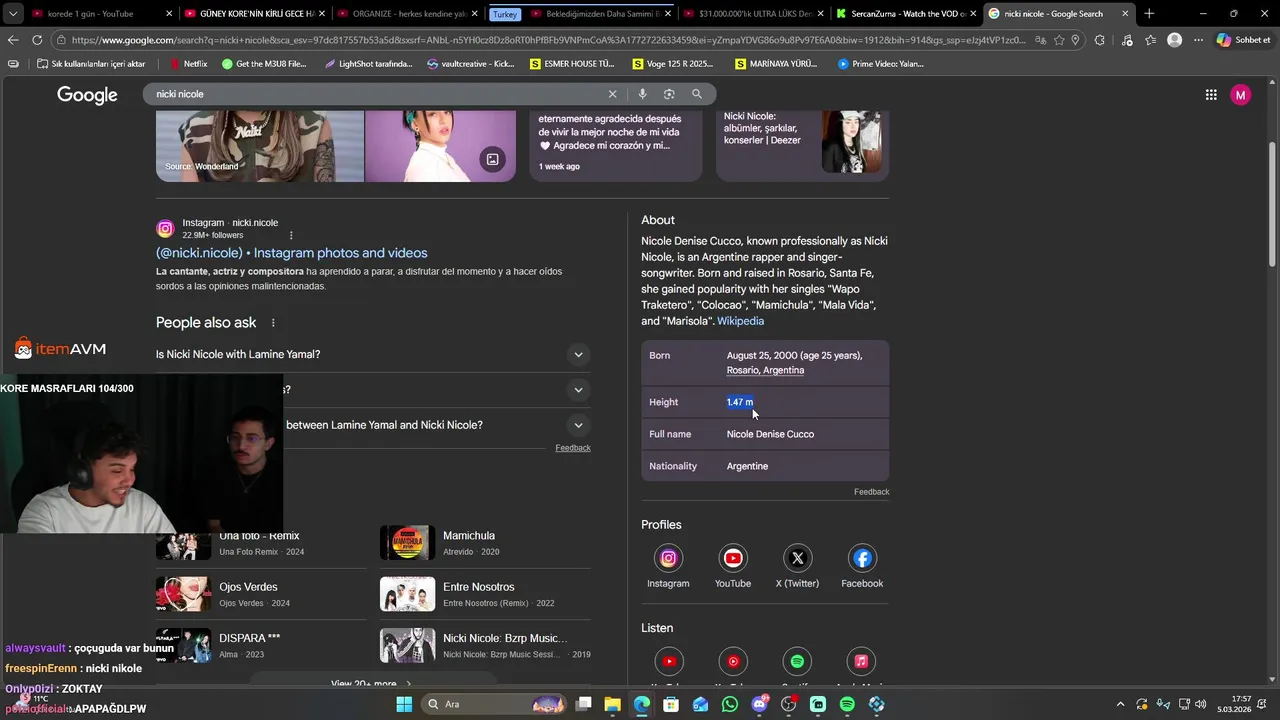Image resolution: width=1280 pixels, height=720 pixels.
Task: Add page to favorites with star icon
Action: (1059, 40)
